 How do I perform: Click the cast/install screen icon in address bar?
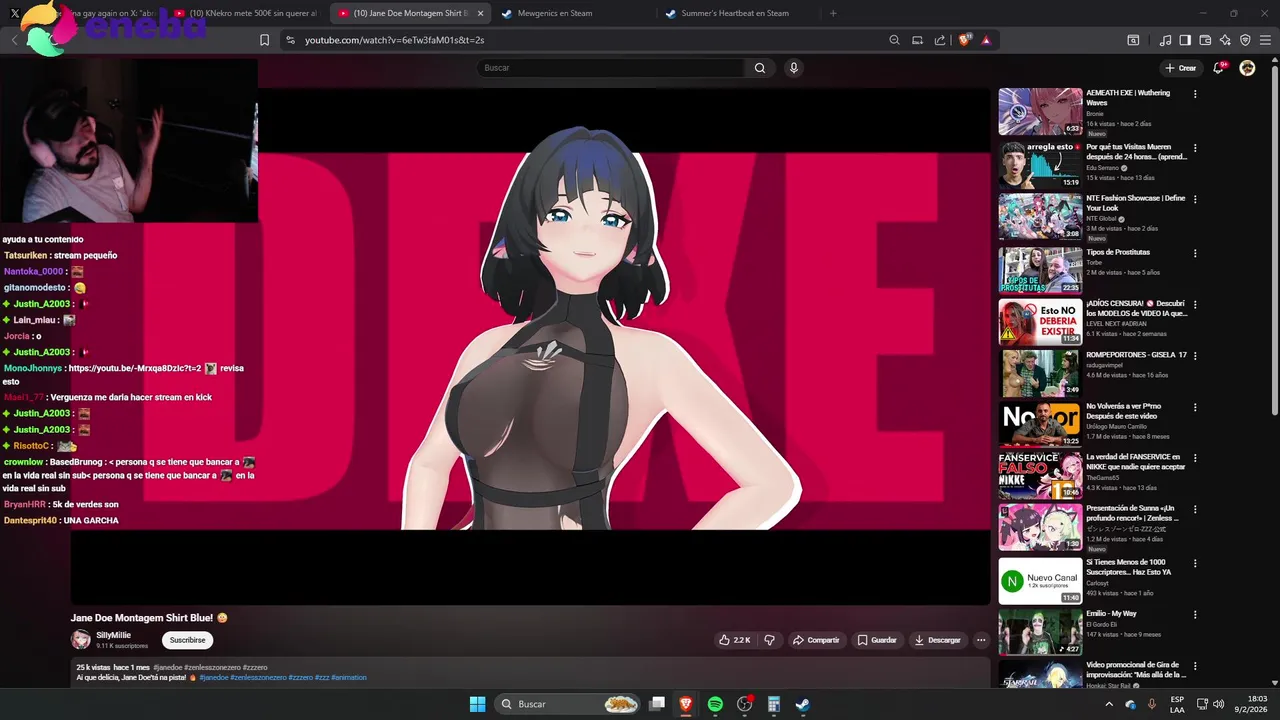coord(917,40)
